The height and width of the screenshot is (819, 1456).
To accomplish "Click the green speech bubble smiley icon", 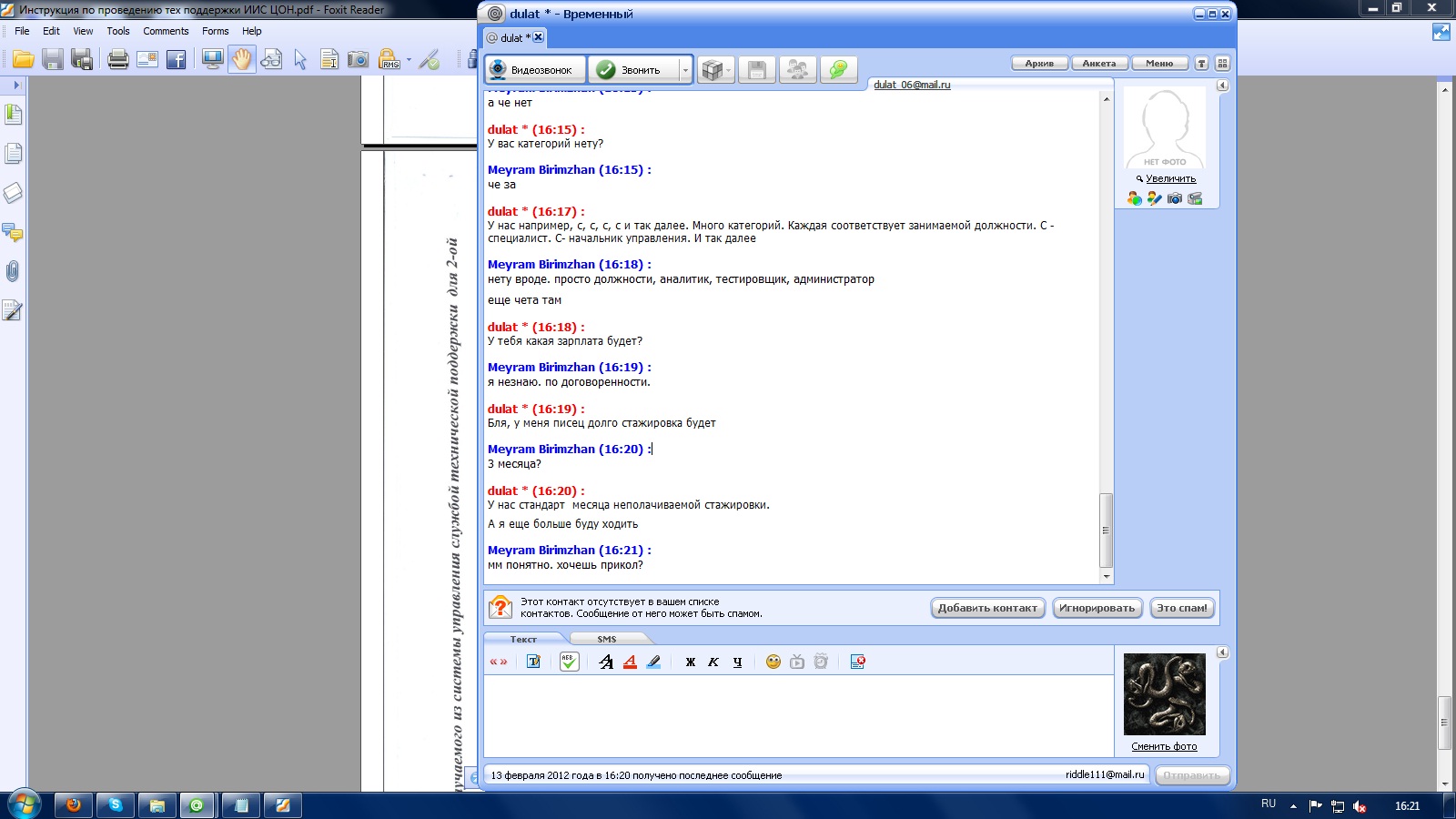I will tap(838, 70).
